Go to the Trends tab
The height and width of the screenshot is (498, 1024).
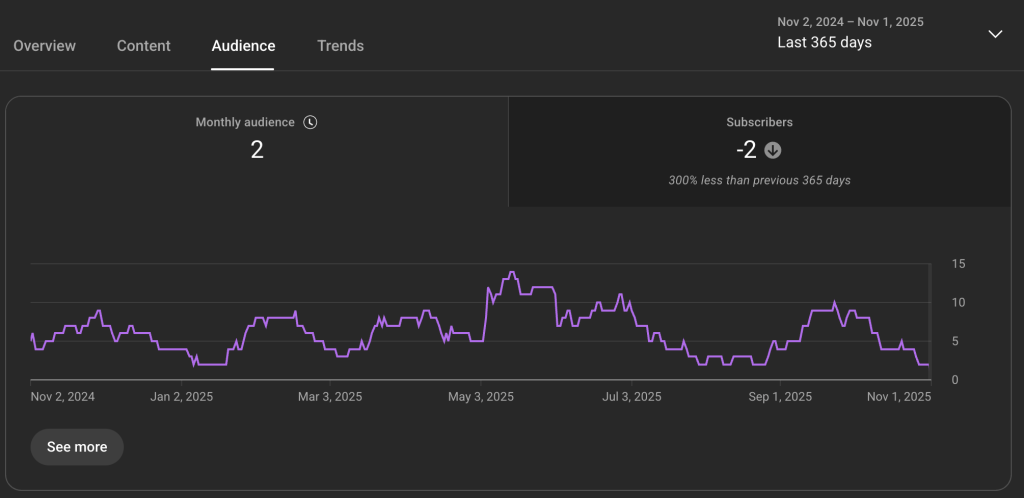340,46
